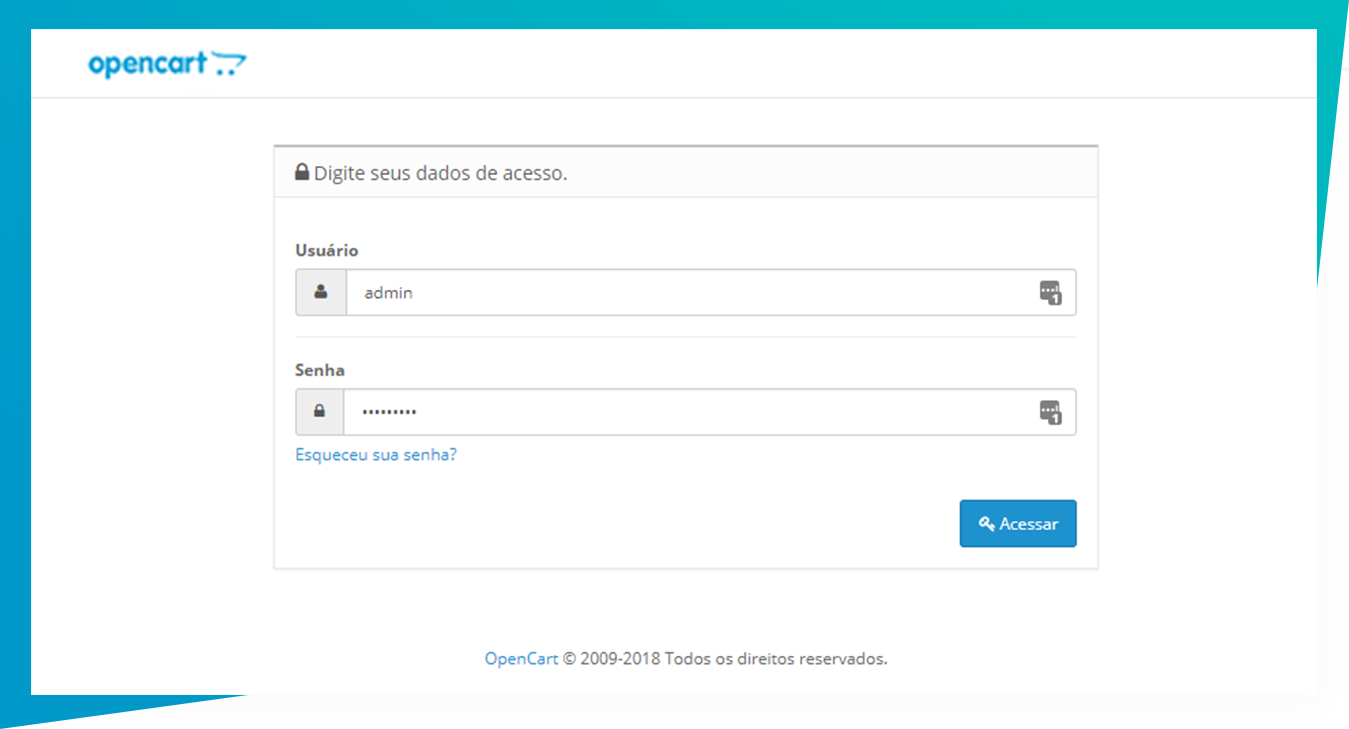Click the padlock icon in the panel heading
Viewport: 1349px width, 729px height.
[302, 172]
